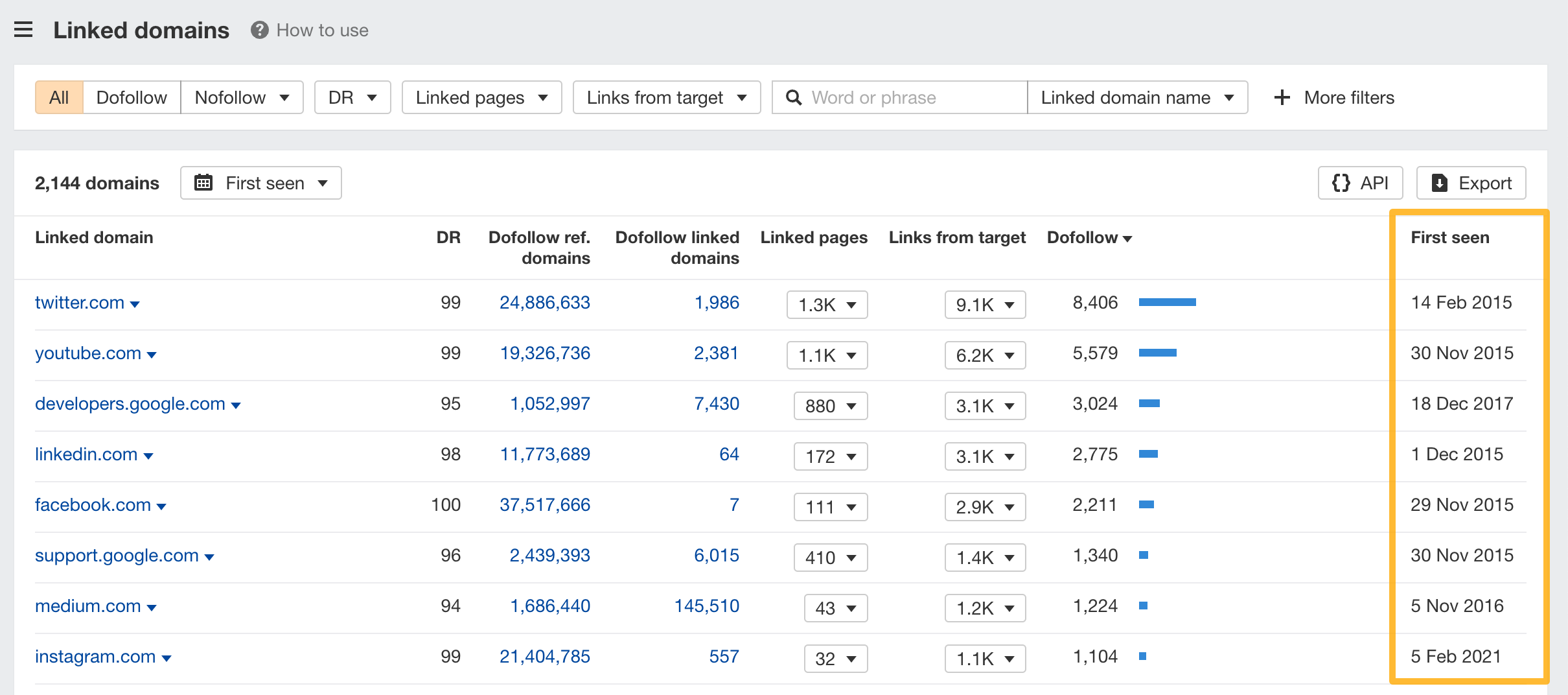Viewport: 1568px width, 695px height.
Task: Expand medium.com domain menu arrow
Action: (152, 607)
